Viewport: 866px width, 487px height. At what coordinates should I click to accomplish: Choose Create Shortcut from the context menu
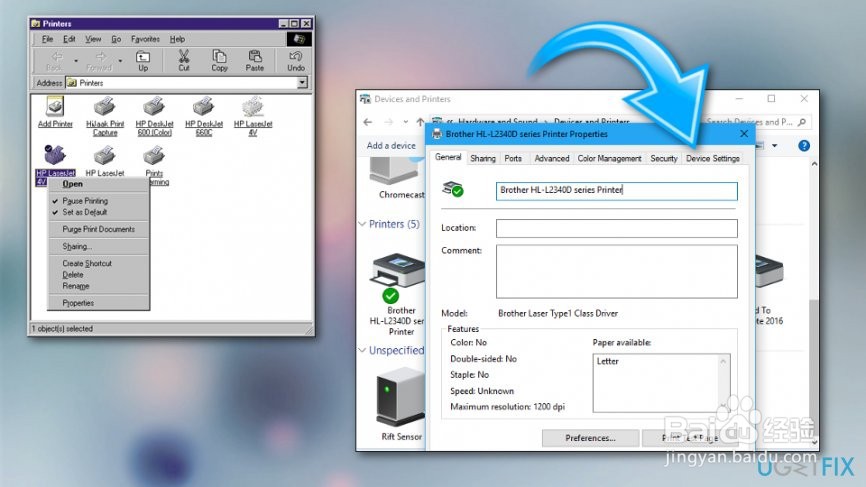pyautogui.click(x=98, y=263)
